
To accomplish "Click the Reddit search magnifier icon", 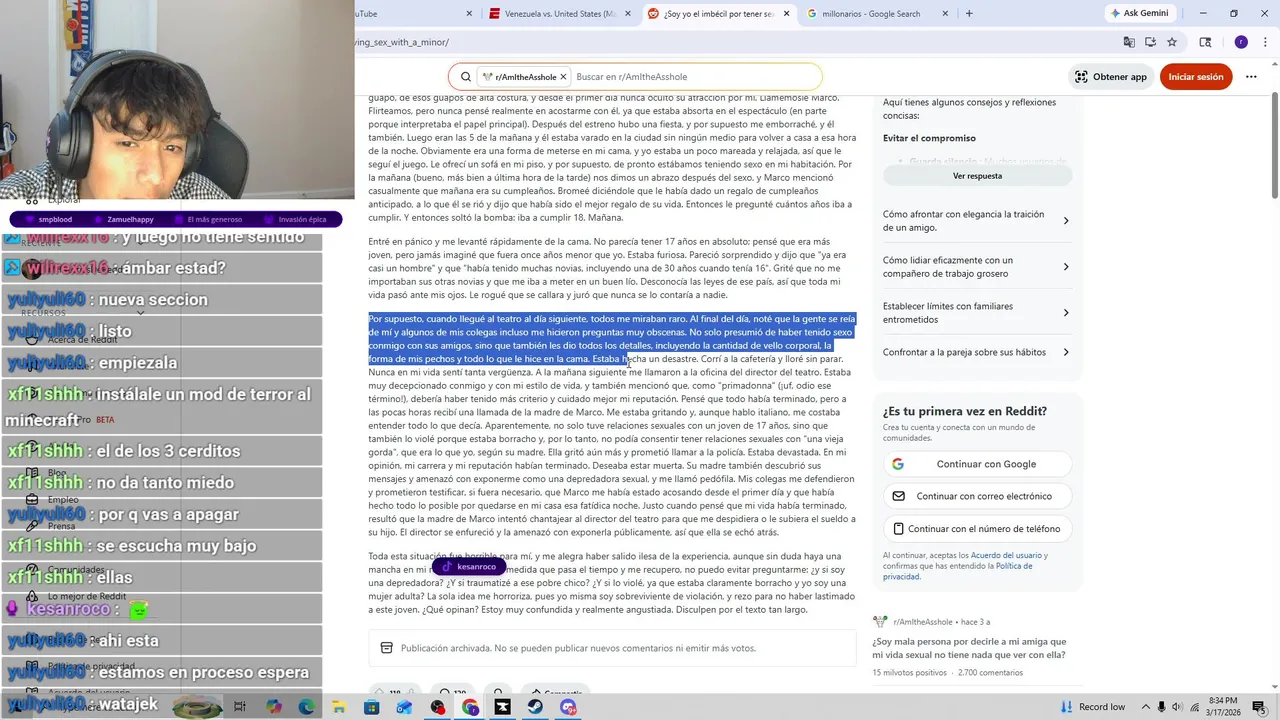I will coord(466,77).
